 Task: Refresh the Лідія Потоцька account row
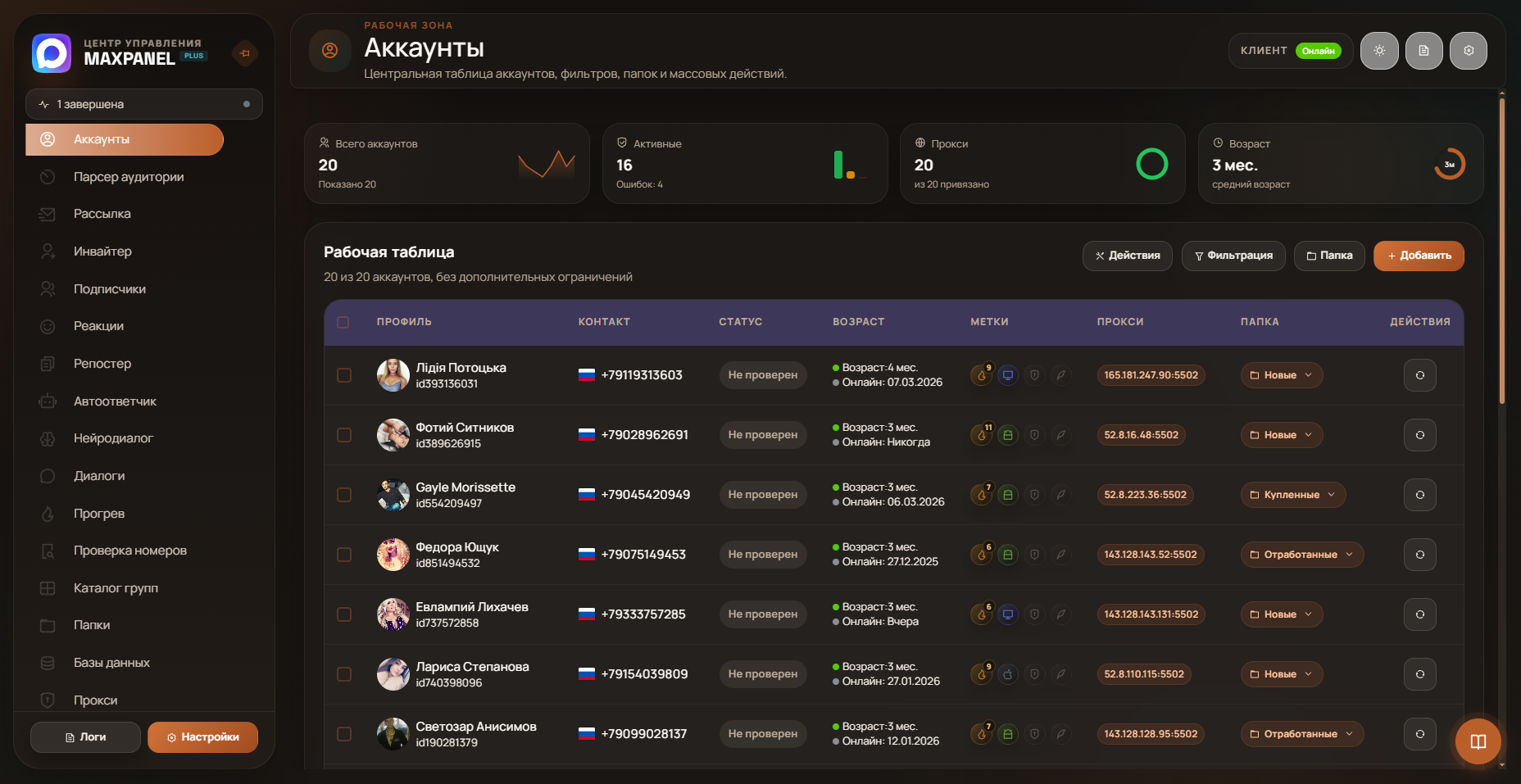click(1420, 375)
